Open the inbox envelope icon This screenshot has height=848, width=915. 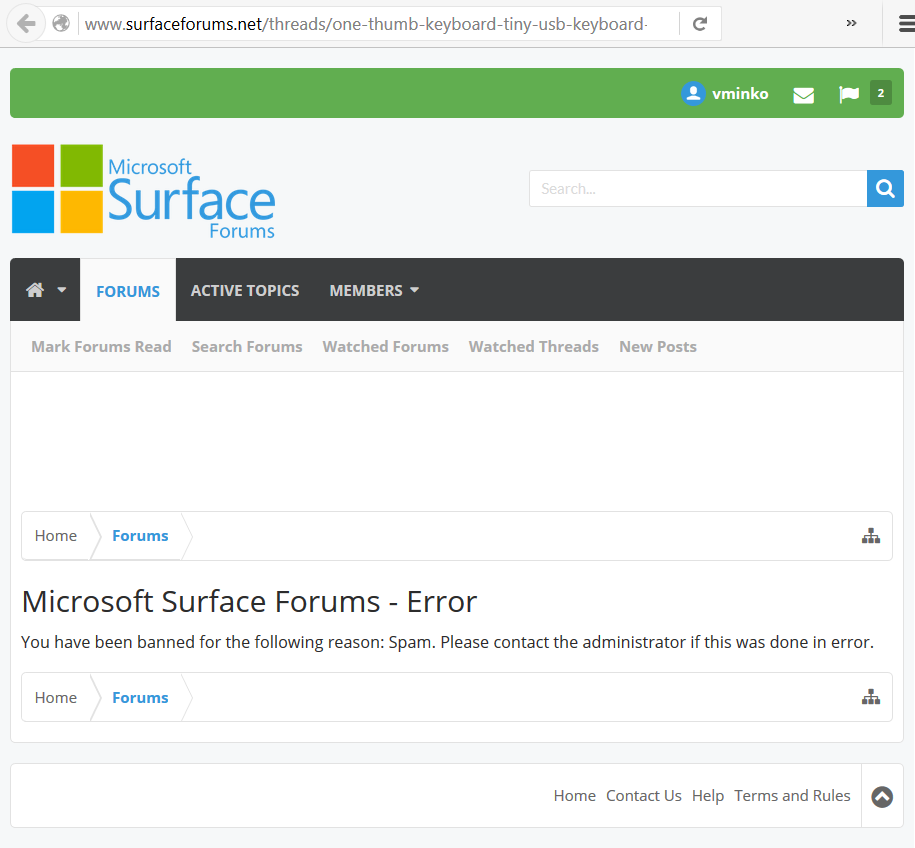coord(803,95)
